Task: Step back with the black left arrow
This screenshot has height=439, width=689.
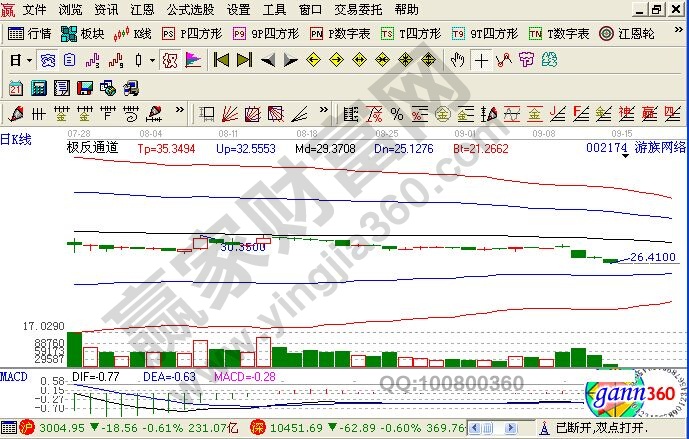Action: point(268,60)
